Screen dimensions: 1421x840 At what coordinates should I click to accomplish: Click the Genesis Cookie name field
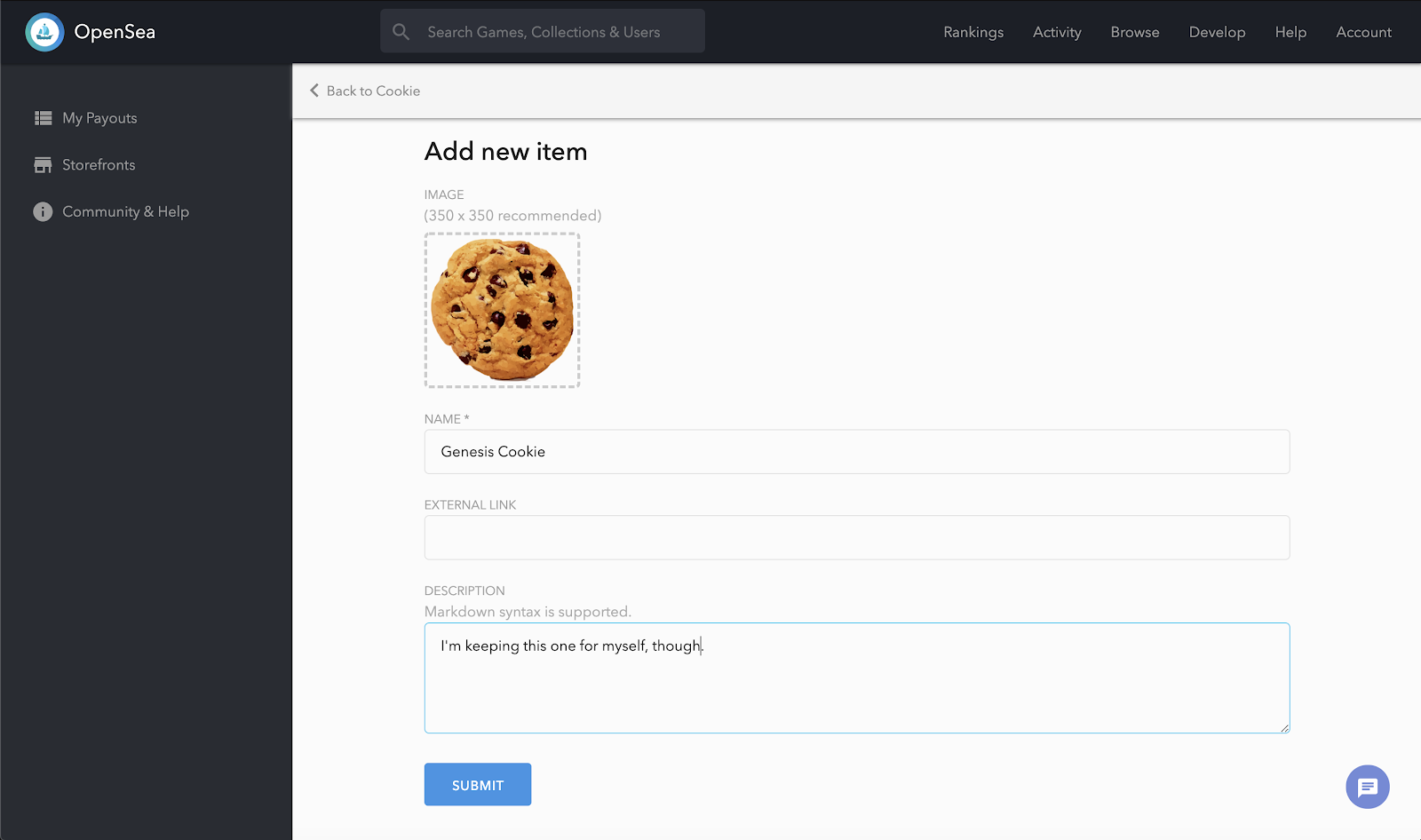point(856,451)
